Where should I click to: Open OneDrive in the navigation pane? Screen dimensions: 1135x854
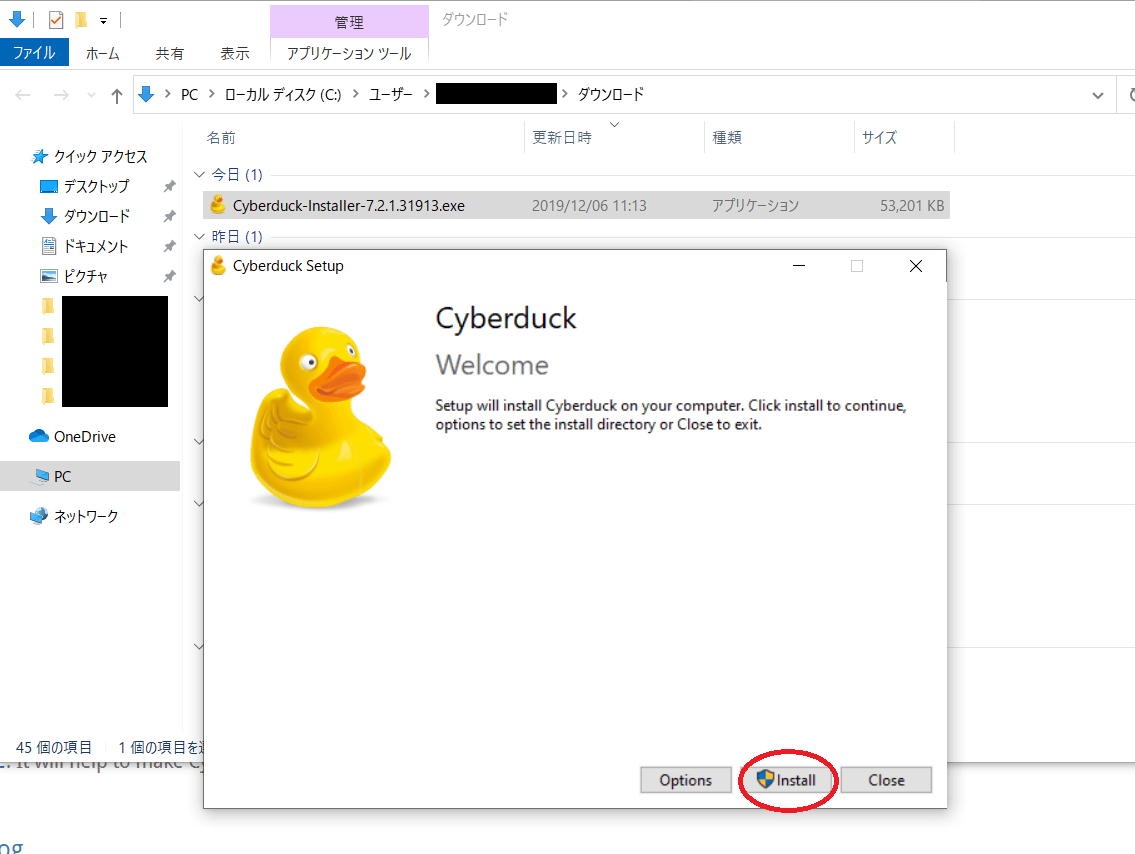point(85,436)
